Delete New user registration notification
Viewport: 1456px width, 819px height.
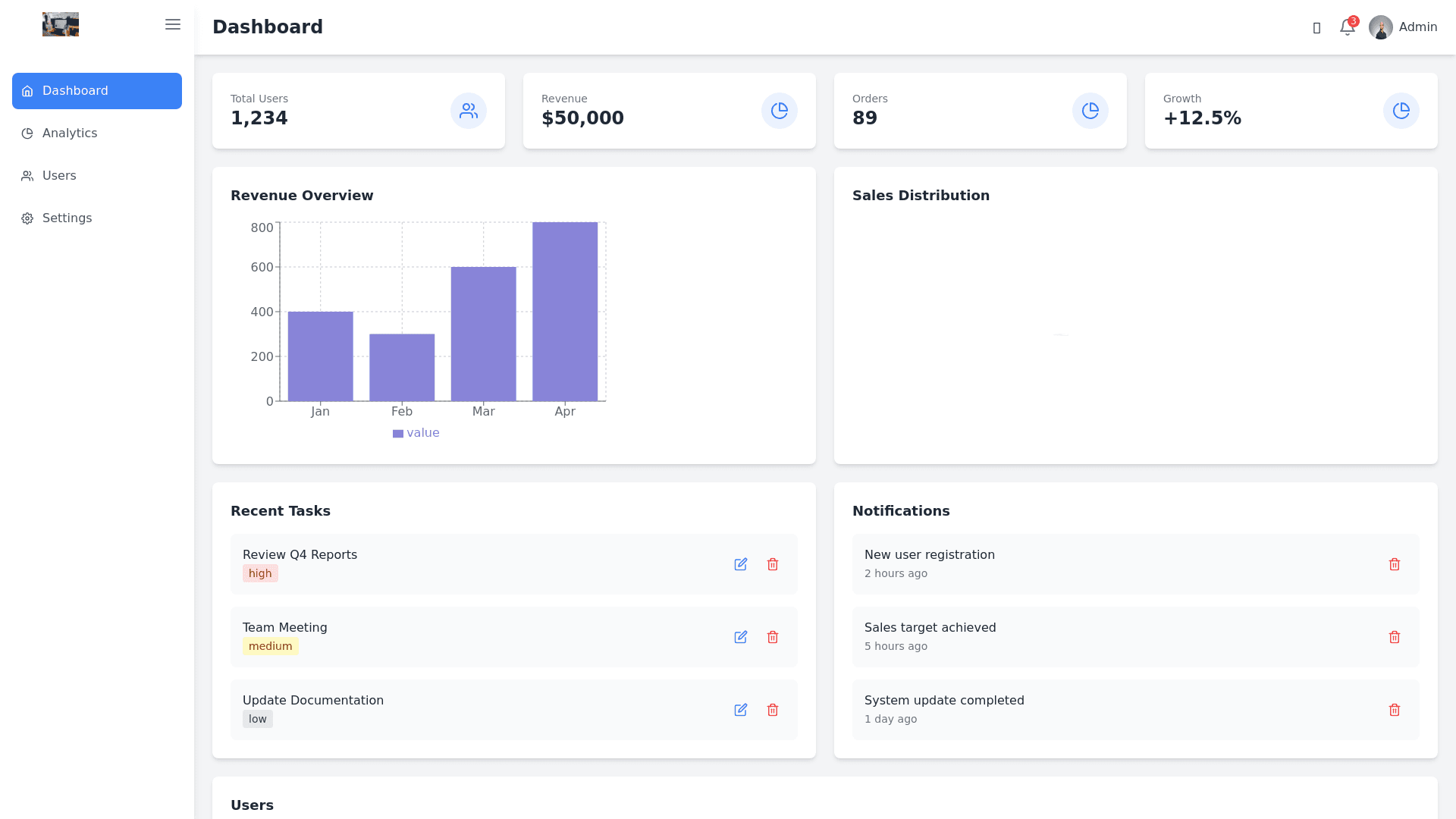coord(1394,564)
